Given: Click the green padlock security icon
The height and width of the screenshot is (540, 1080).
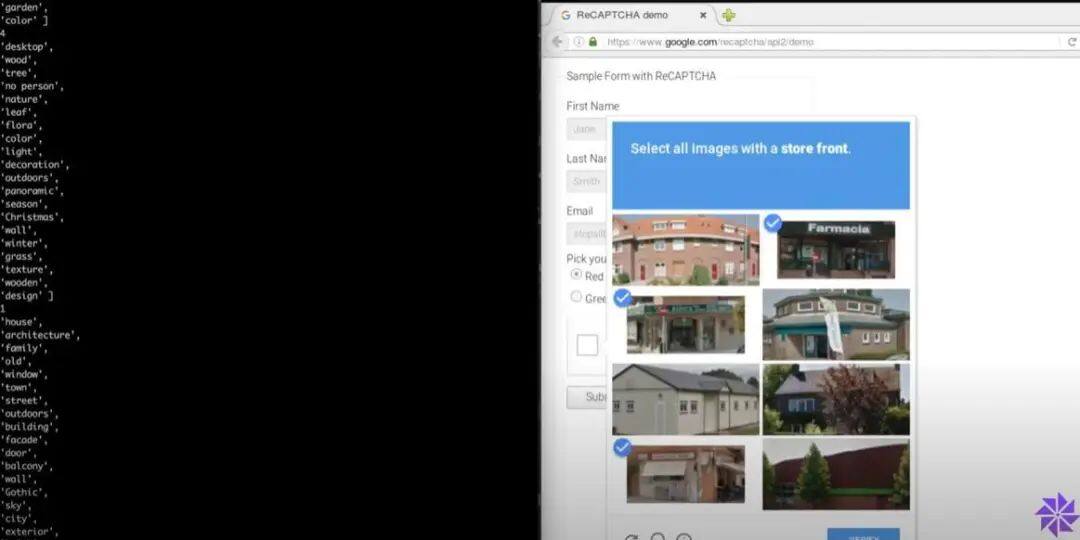Looking at the screenshot, I should [x=593, y=42].
